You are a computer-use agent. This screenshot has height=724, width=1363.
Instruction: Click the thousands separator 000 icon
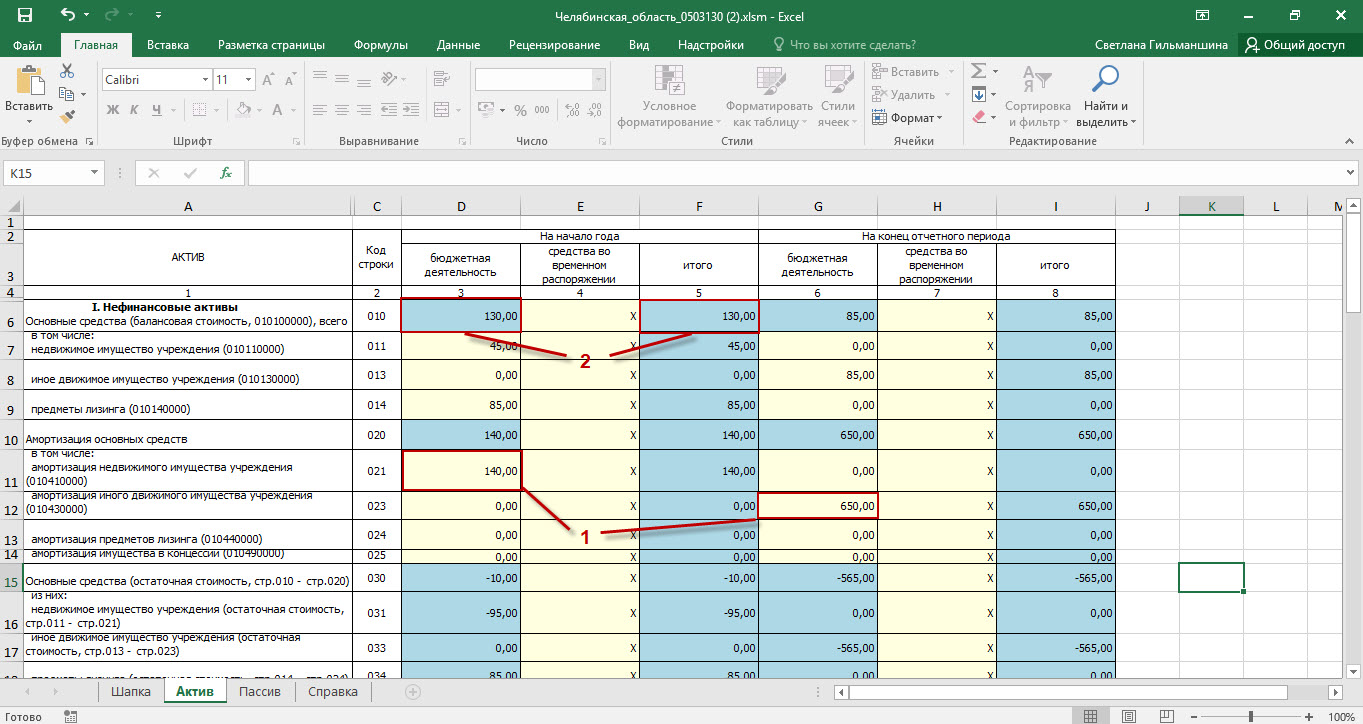[x=543, y=110]
